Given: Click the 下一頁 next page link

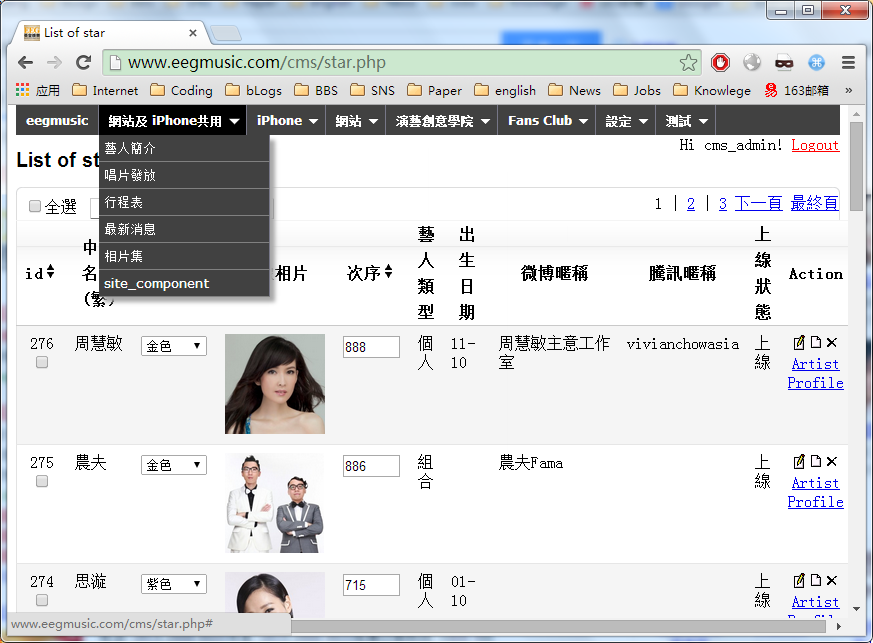Looking at the screenshot, I should tap(758, 203).
